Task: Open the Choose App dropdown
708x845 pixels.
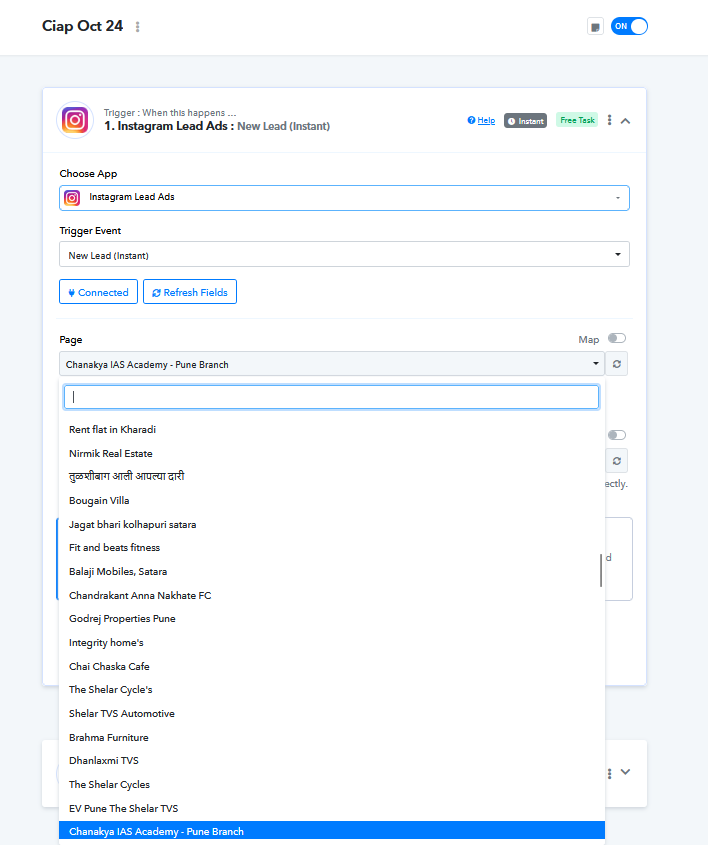Action: pyautogui.click(x=344, y=198)
